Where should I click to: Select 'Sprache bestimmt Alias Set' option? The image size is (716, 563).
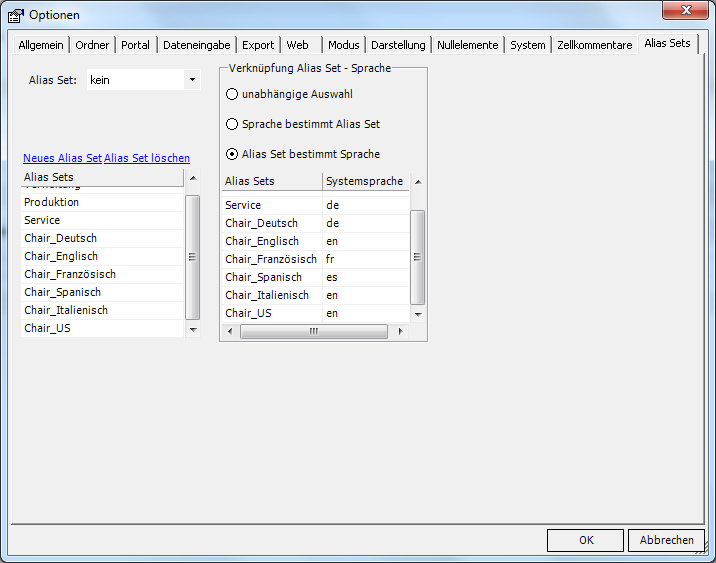tap(232, 124)
